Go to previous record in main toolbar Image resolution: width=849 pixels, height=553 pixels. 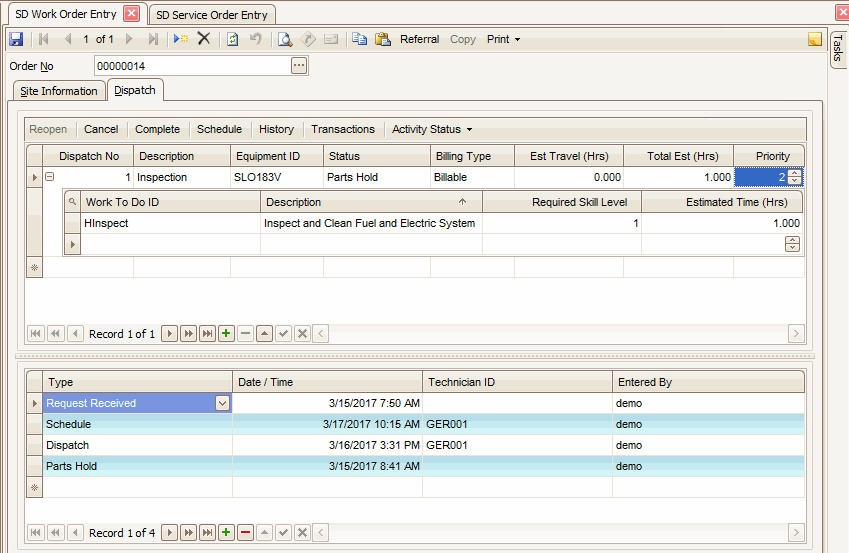click(x=68, y=39)
